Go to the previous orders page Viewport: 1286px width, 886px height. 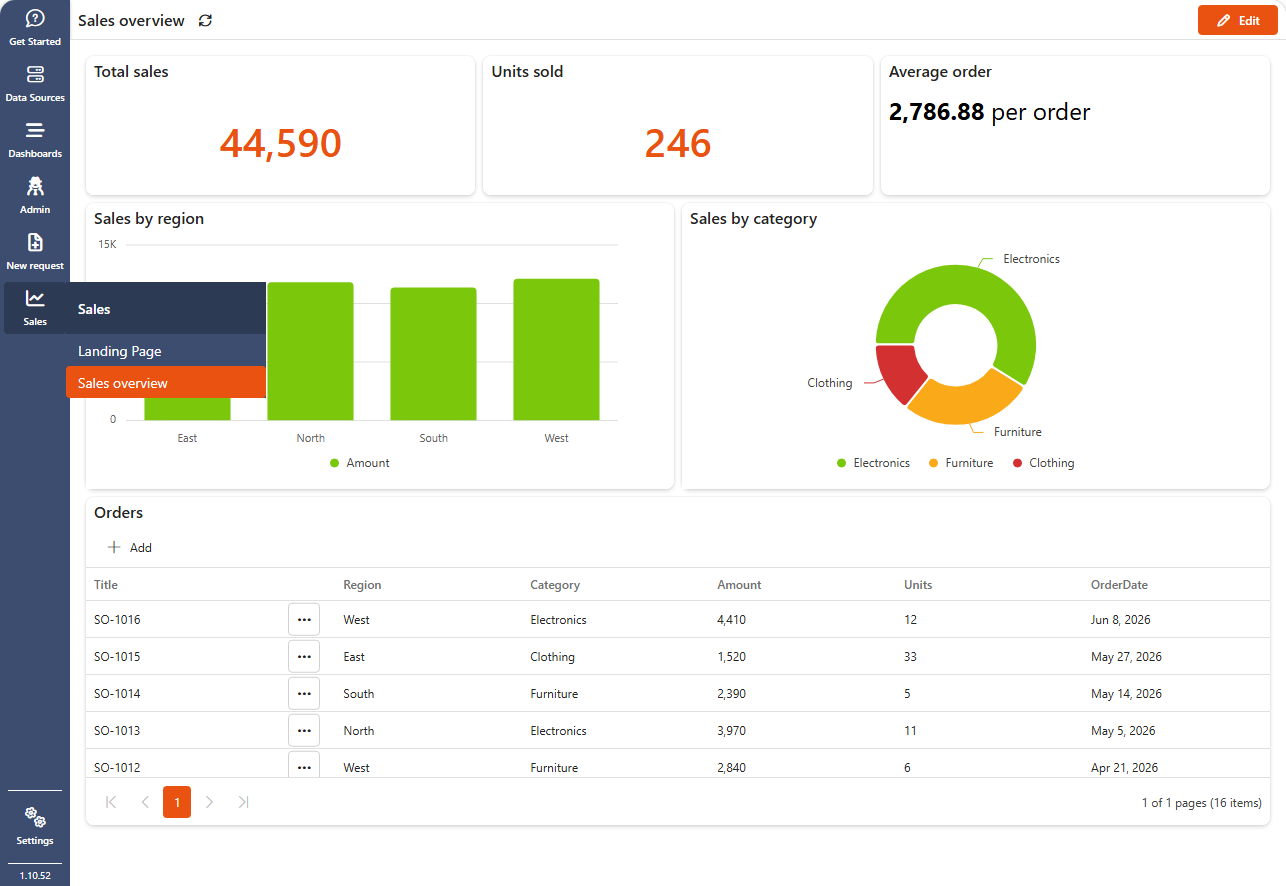[x=144, y=802]
